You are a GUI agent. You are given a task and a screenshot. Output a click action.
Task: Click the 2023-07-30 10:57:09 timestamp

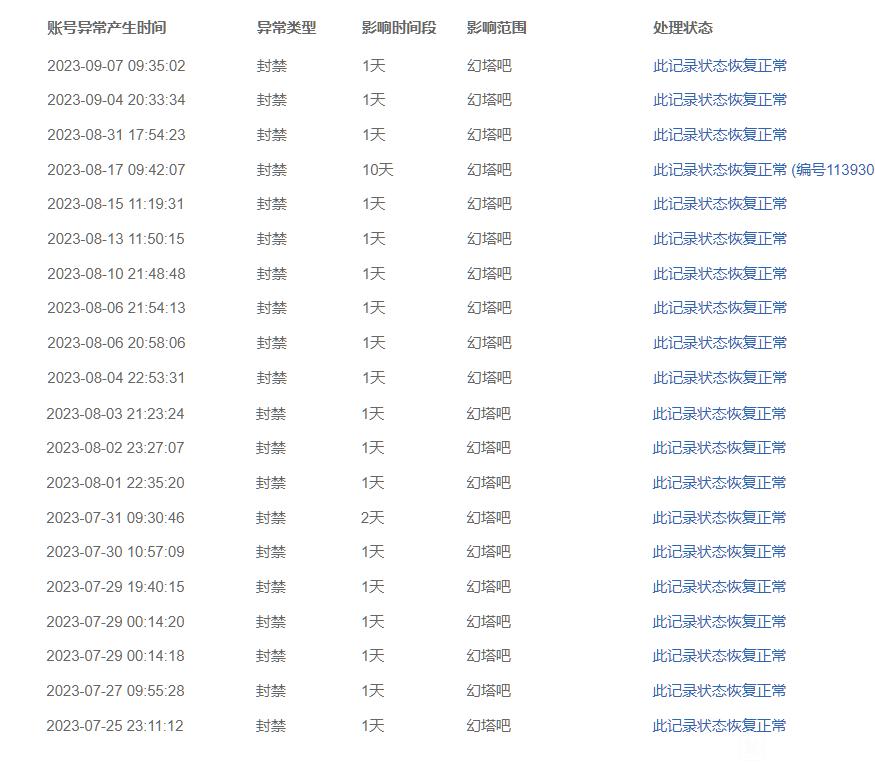[x=115, y=552]
